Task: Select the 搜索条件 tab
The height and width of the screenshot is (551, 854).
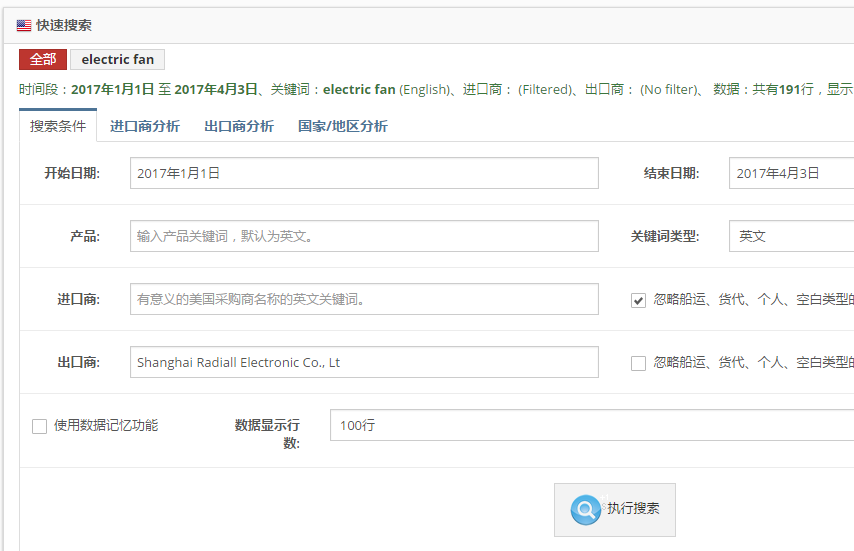Action: 58,126
